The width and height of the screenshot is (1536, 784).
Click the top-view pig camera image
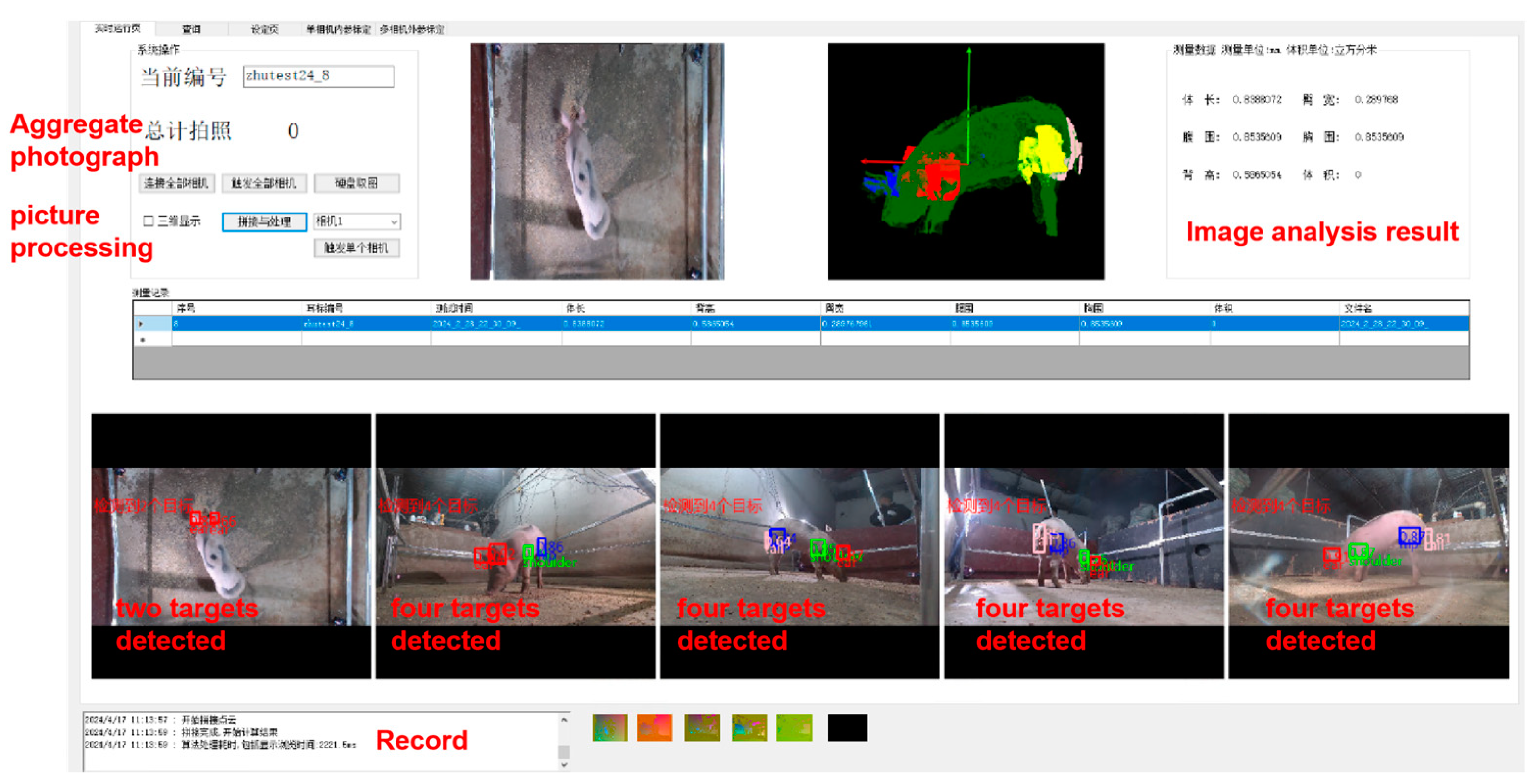tap(597, 161)
